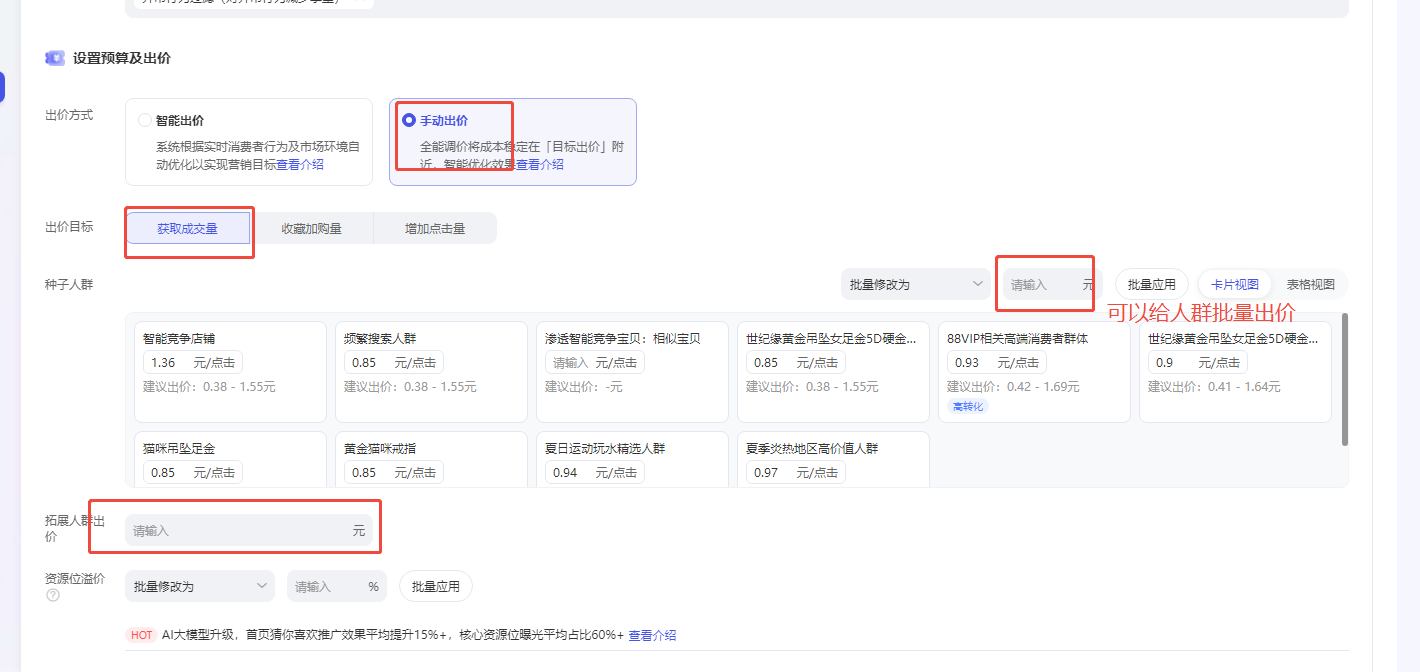Open 批量修改为 dropdown in 种子人群 row
The width and height of the screenshot is (1420, 672).
point(916,284)
